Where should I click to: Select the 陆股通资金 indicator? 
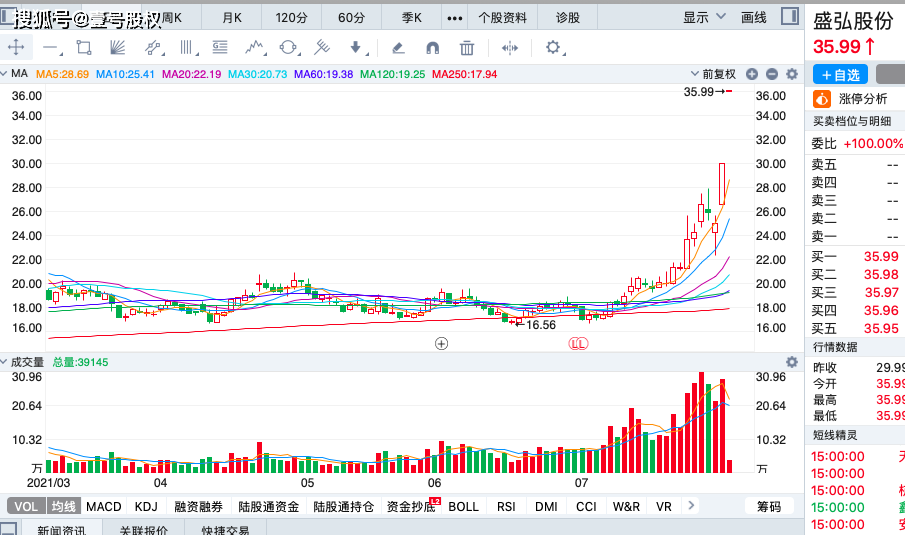(268, 506)
